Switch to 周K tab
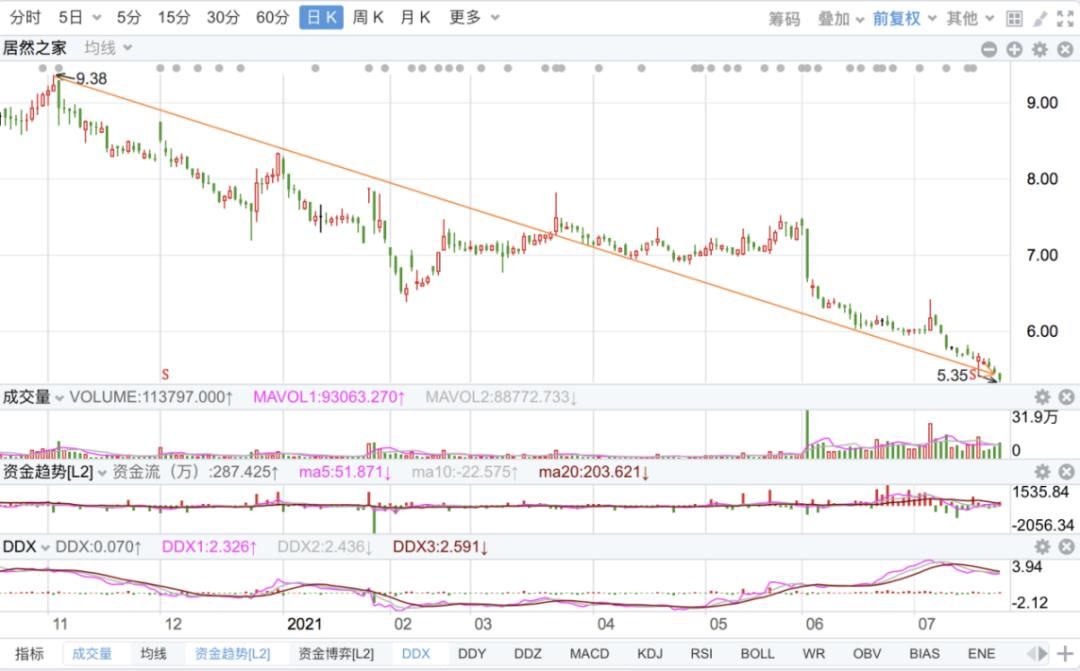 pyautogui.click(x=368, y=17)
